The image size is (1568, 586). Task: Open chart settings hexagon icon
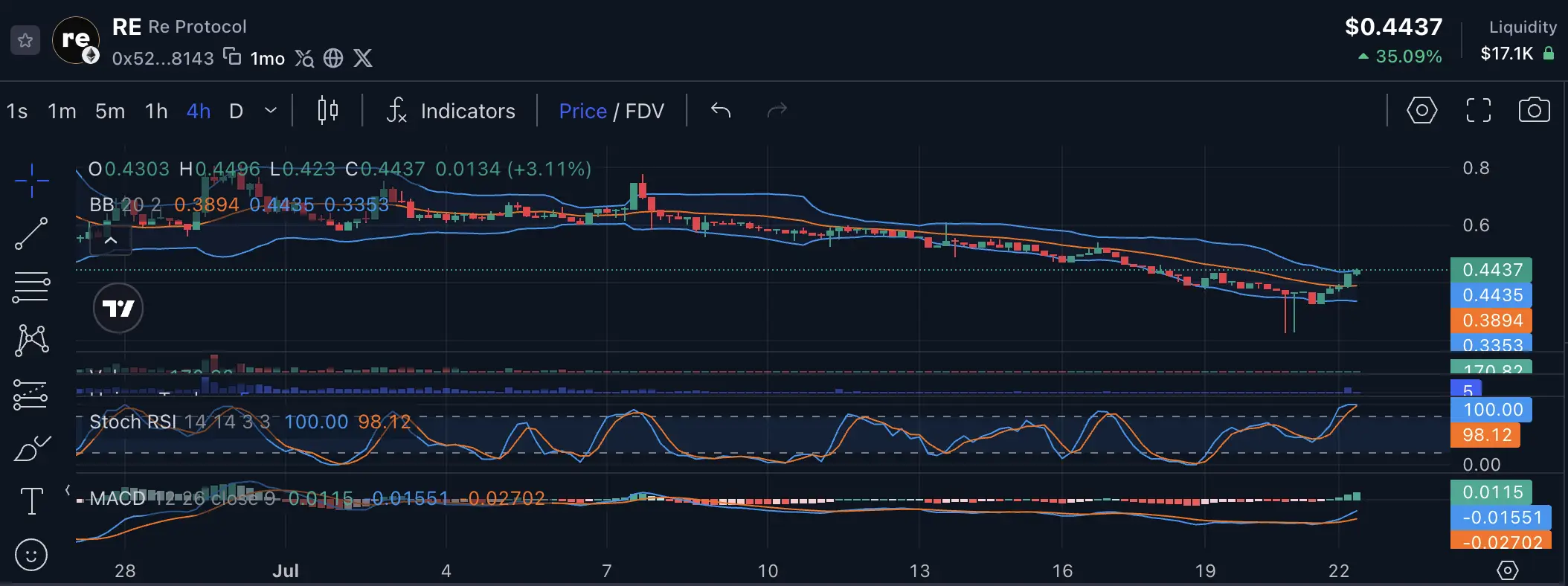point(1421,111)
